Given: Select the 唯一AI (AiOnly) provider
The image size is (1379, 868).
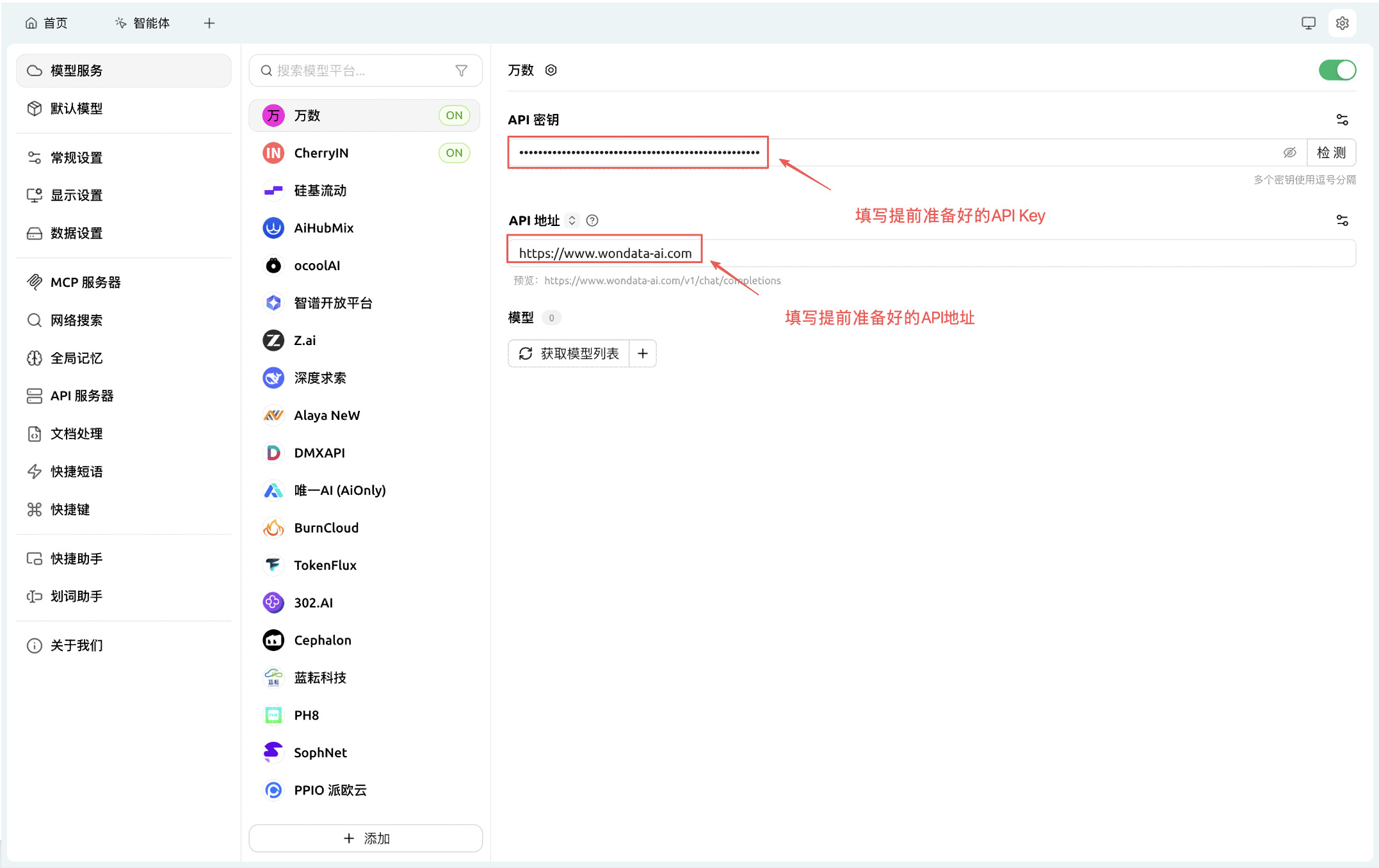Looking at the screenshot, I should point(364,490).
